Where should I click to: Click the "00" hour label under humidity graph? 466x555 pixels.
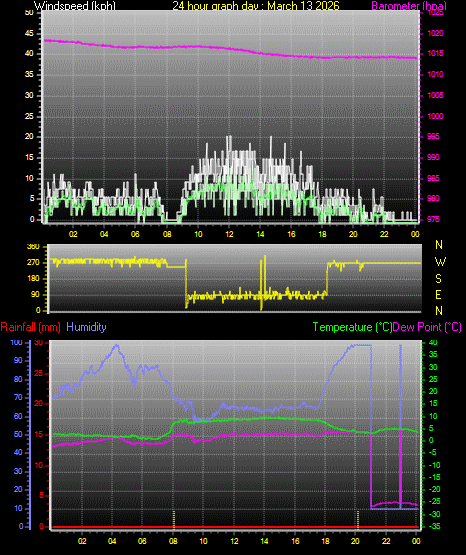click(x=416, y=541)
